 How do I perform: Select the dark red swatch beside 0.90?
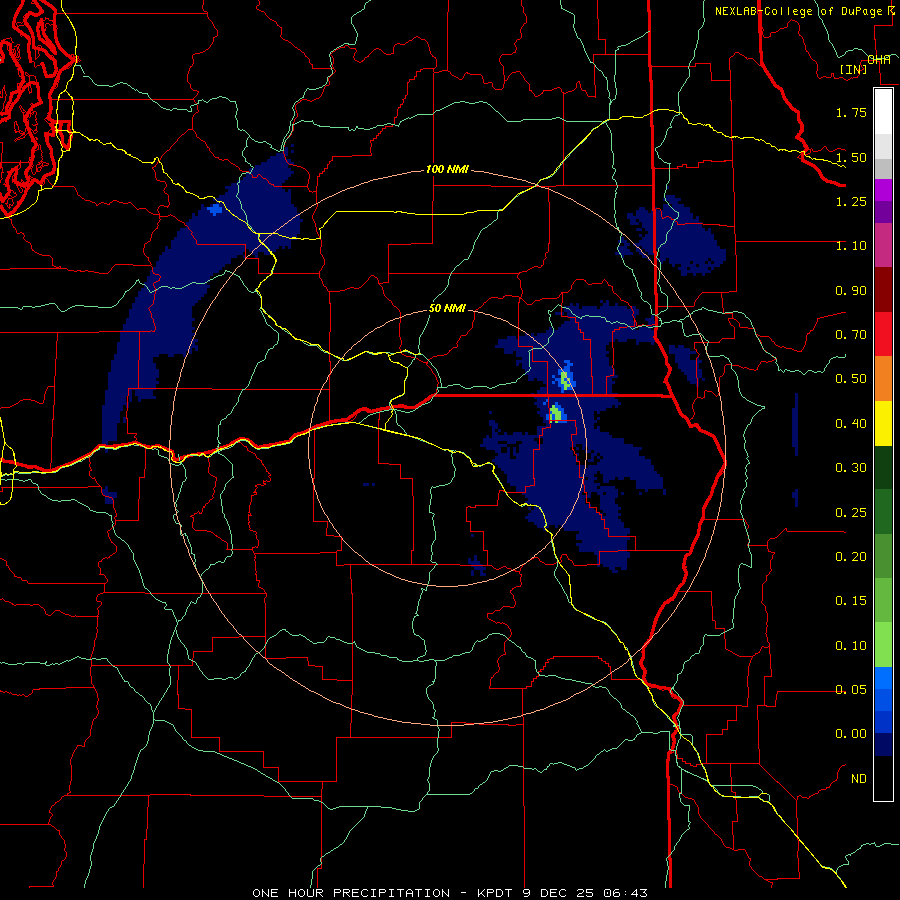(883, 290)
